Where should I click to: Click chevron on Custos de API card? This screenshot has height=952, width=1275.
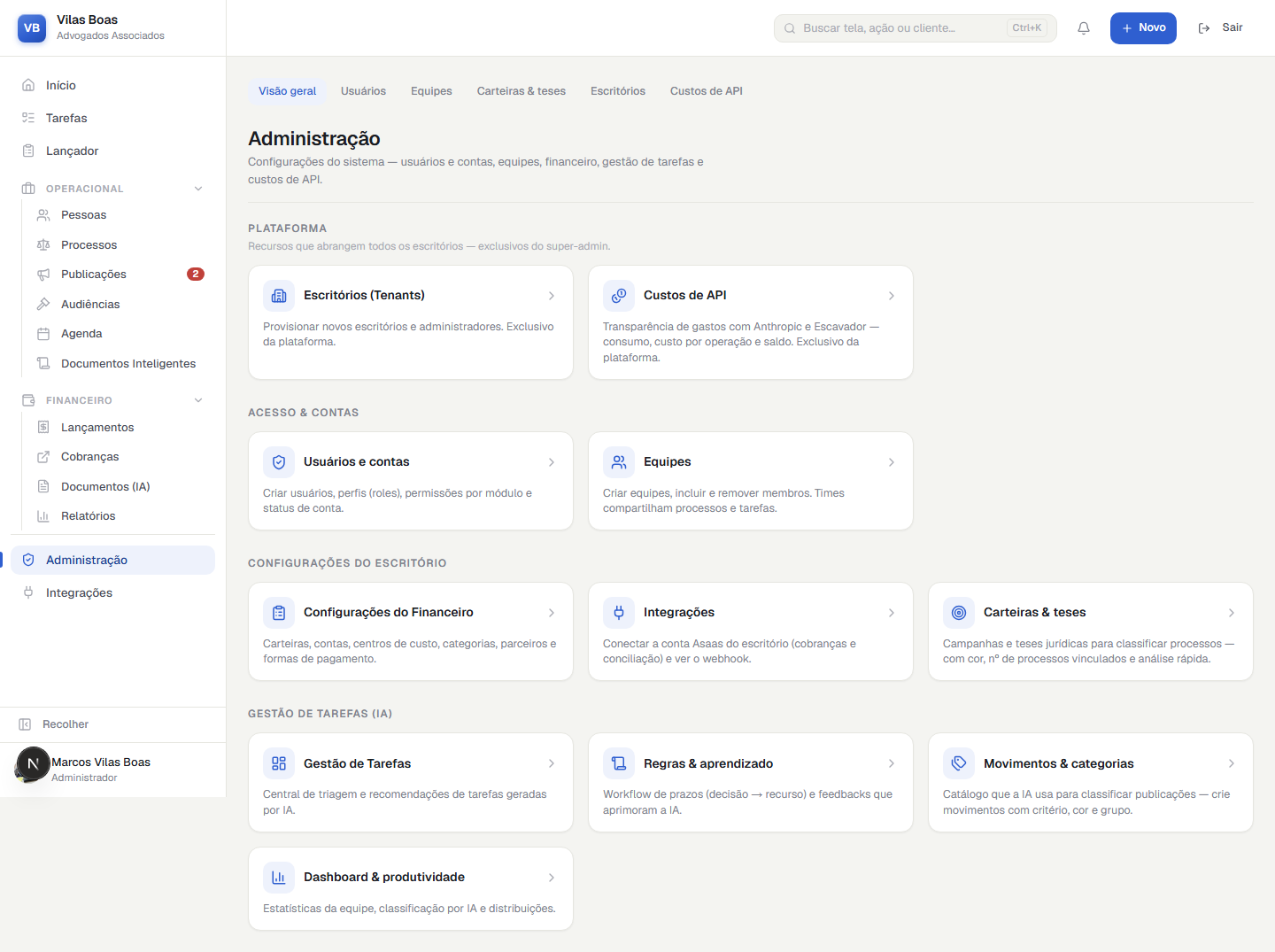point(892,296)
